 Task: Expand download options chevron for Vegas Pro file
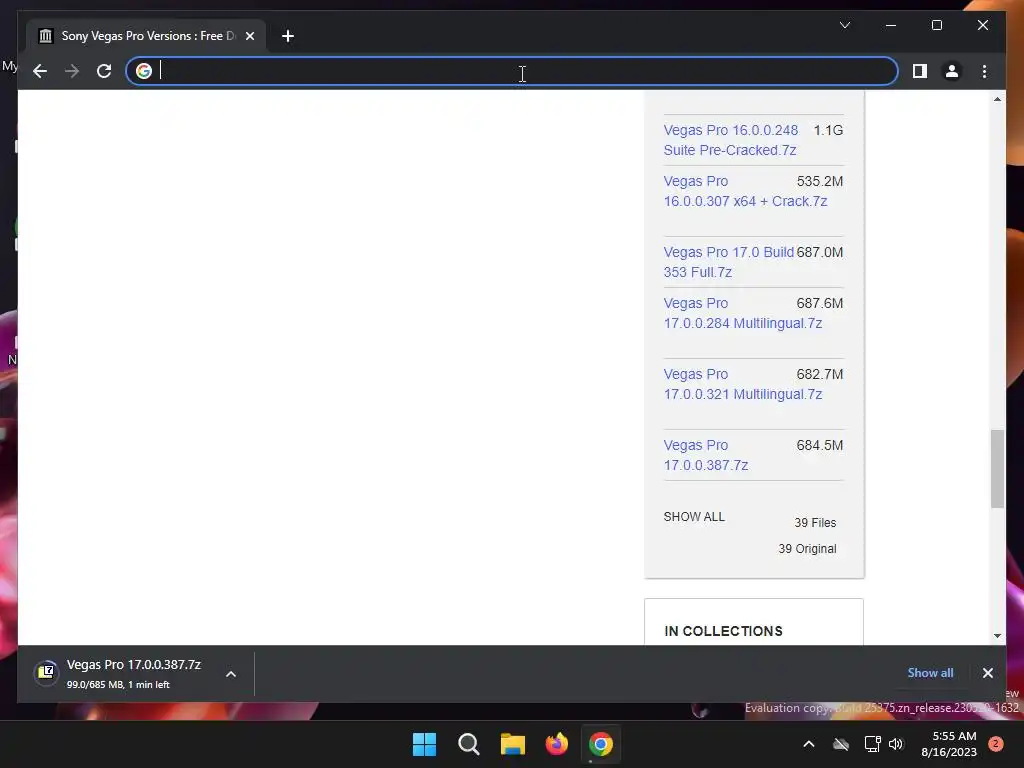click(231, 673)
